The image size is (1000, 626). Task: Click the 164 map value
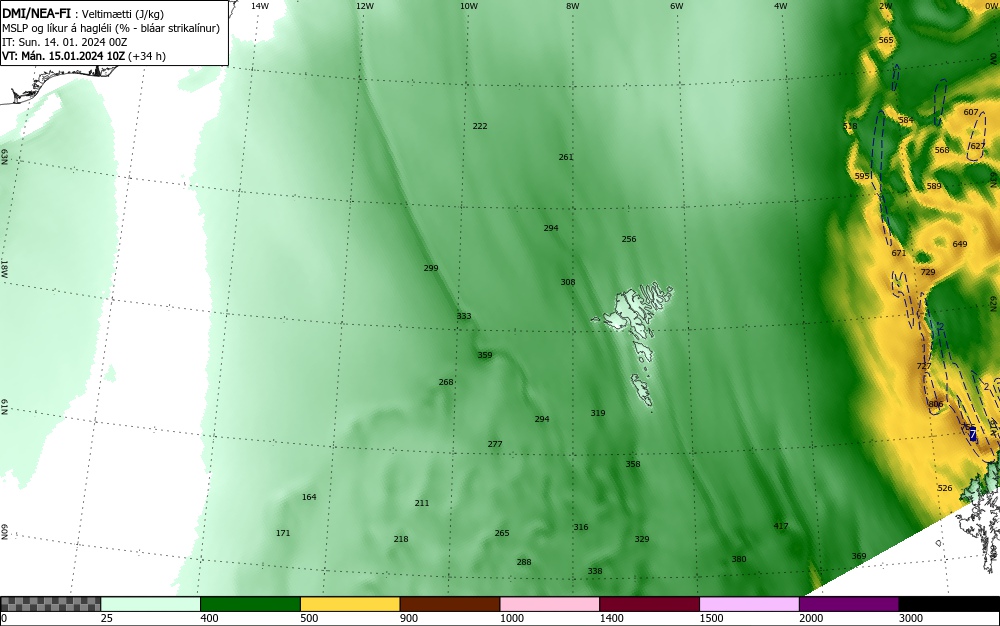[x=309, y=497]
